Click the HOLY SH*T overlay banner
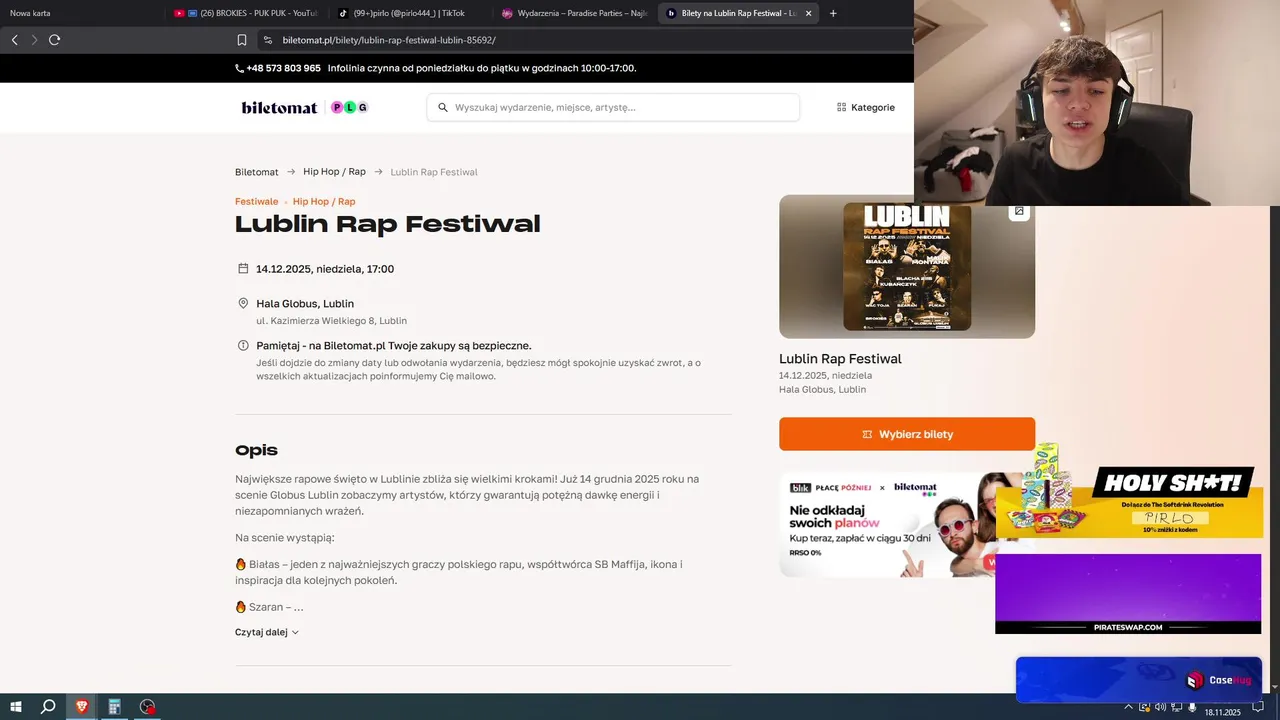The width and height of the screenshot is (1280, 720). pos(1129,500)
